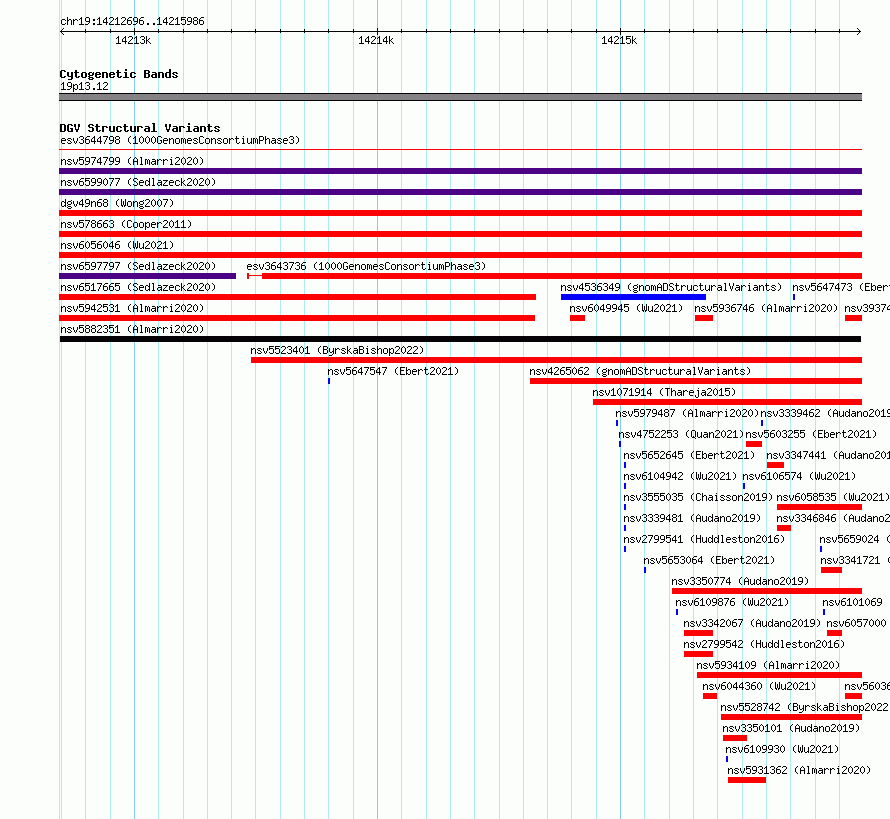The height and width of the screenshot is (819, 890).
Task: Select the nsv6049945 (Wu2021) label
Action: (x=626, y=308)
